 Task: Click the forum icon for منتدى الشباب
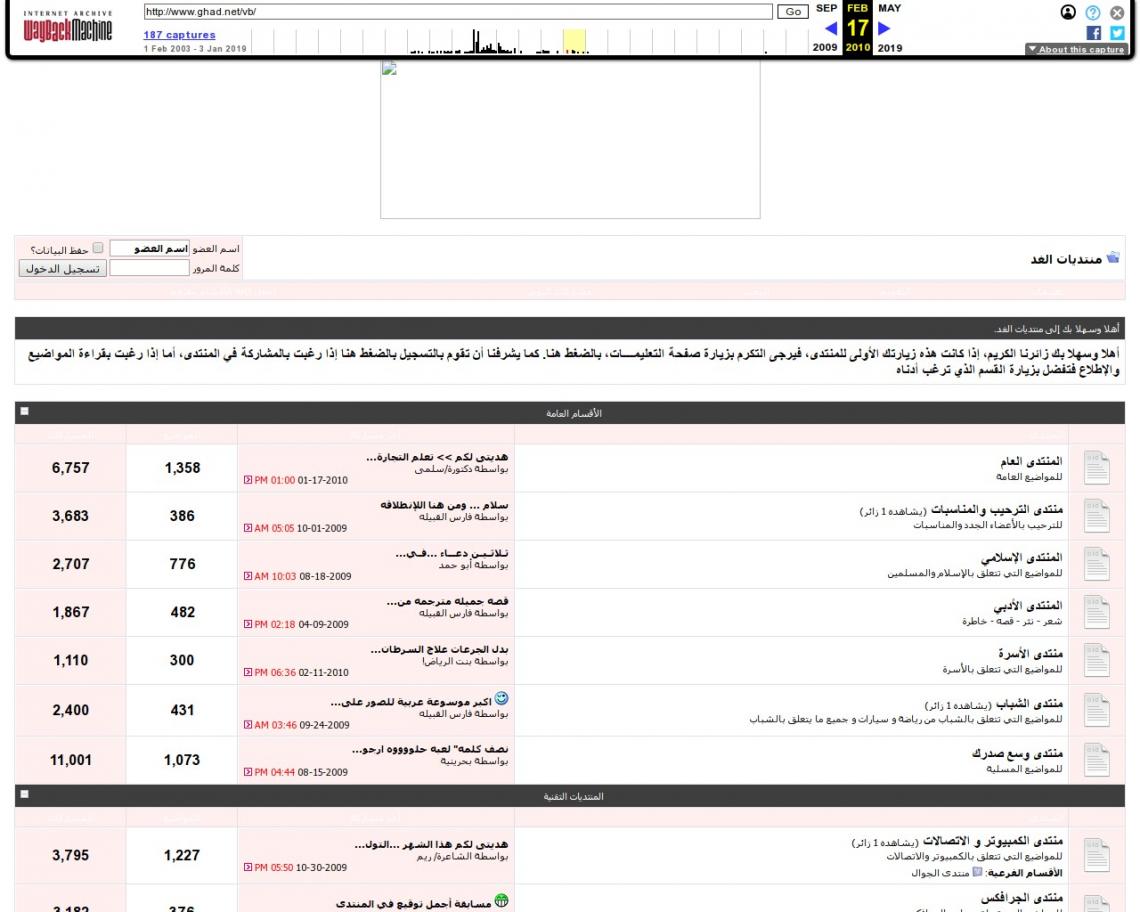[1096, 710]
